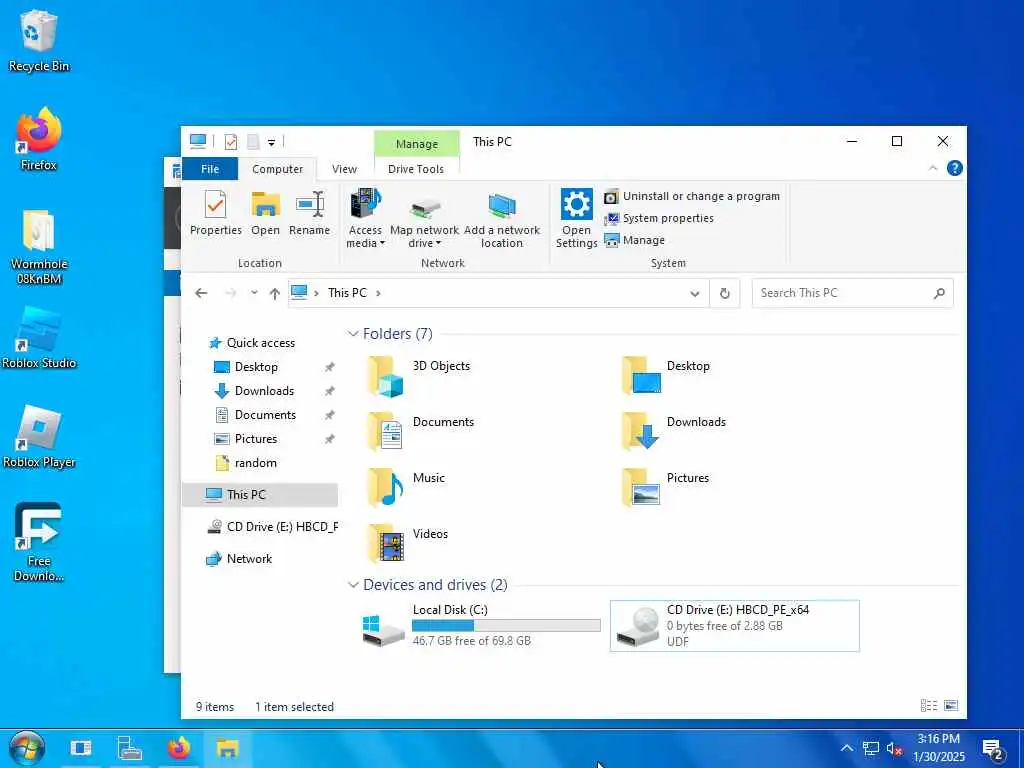The image size is (1024, 768).
Task: Switch to the View ribbon tab
Action: (x=344, y=169)
